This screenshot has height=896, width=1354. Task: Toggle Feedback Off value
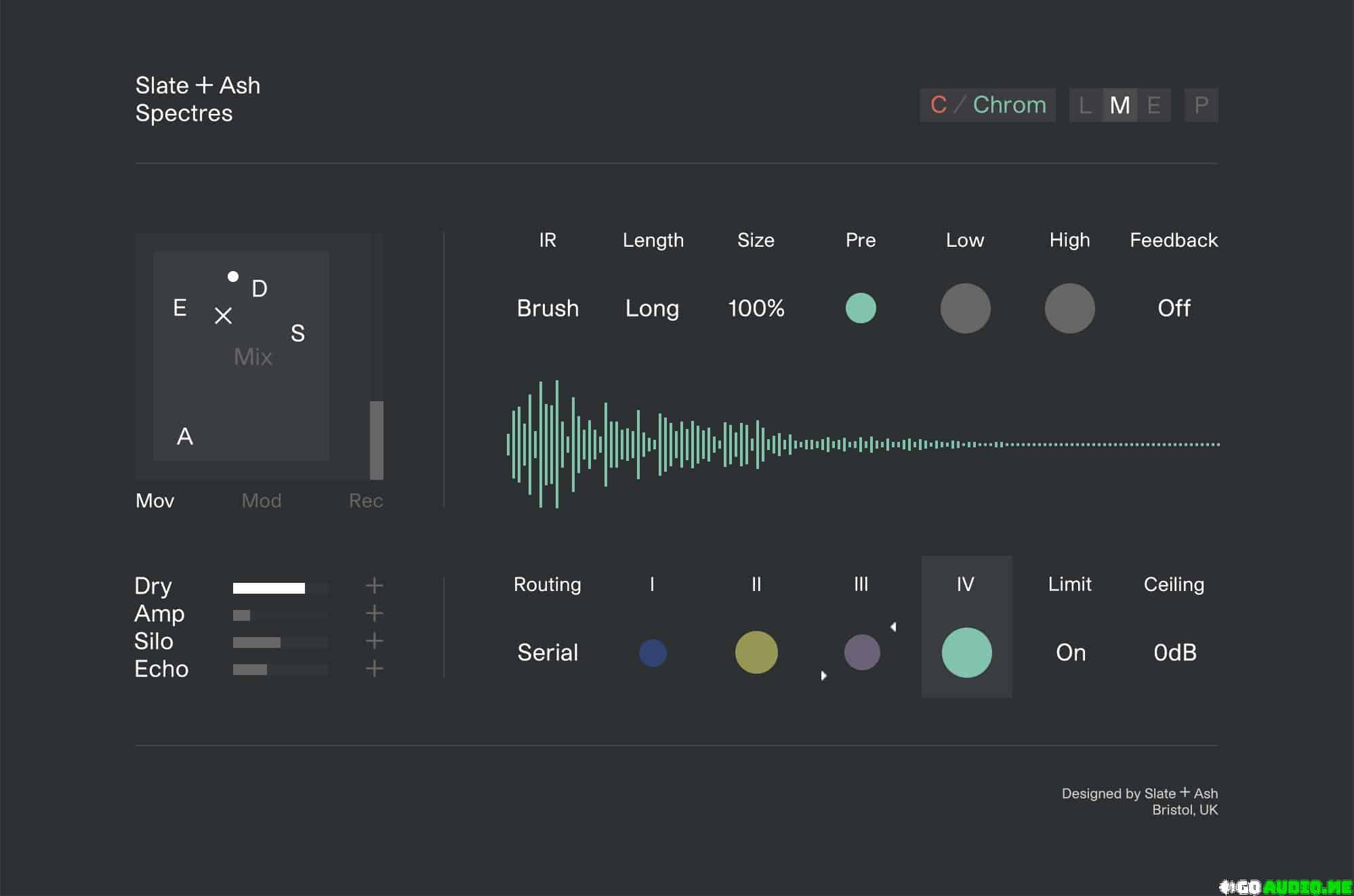(1174, 308)
